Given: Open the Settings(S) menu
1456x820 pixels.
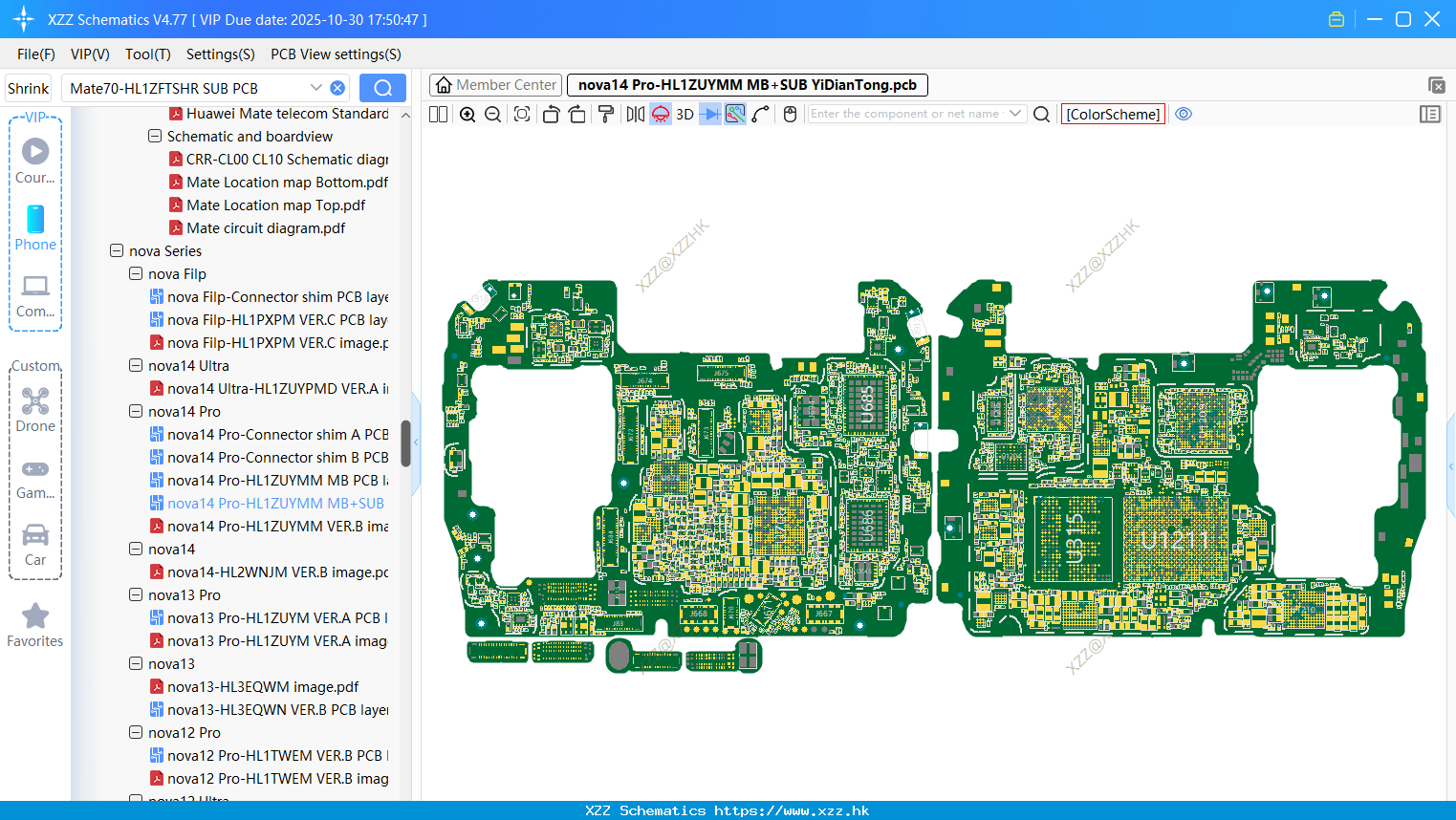Looking at the screenshot, I should (x=221, y=54).
